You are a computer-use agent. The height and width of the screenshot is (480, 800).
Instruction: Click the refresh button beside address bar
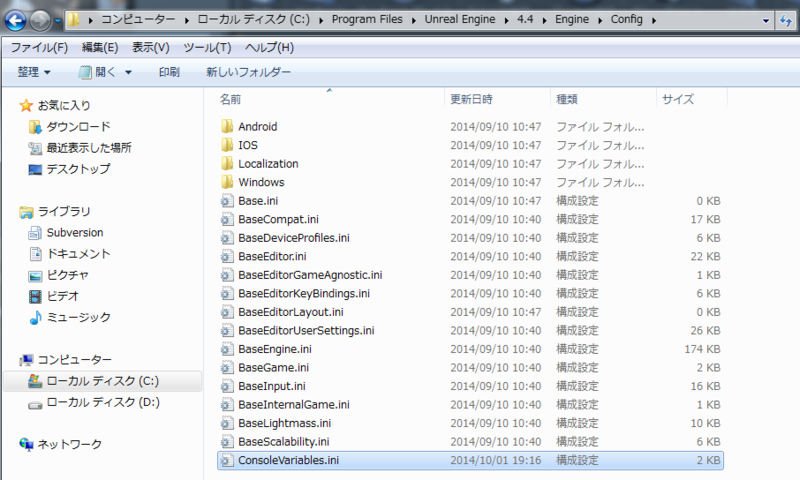(786, 20)
